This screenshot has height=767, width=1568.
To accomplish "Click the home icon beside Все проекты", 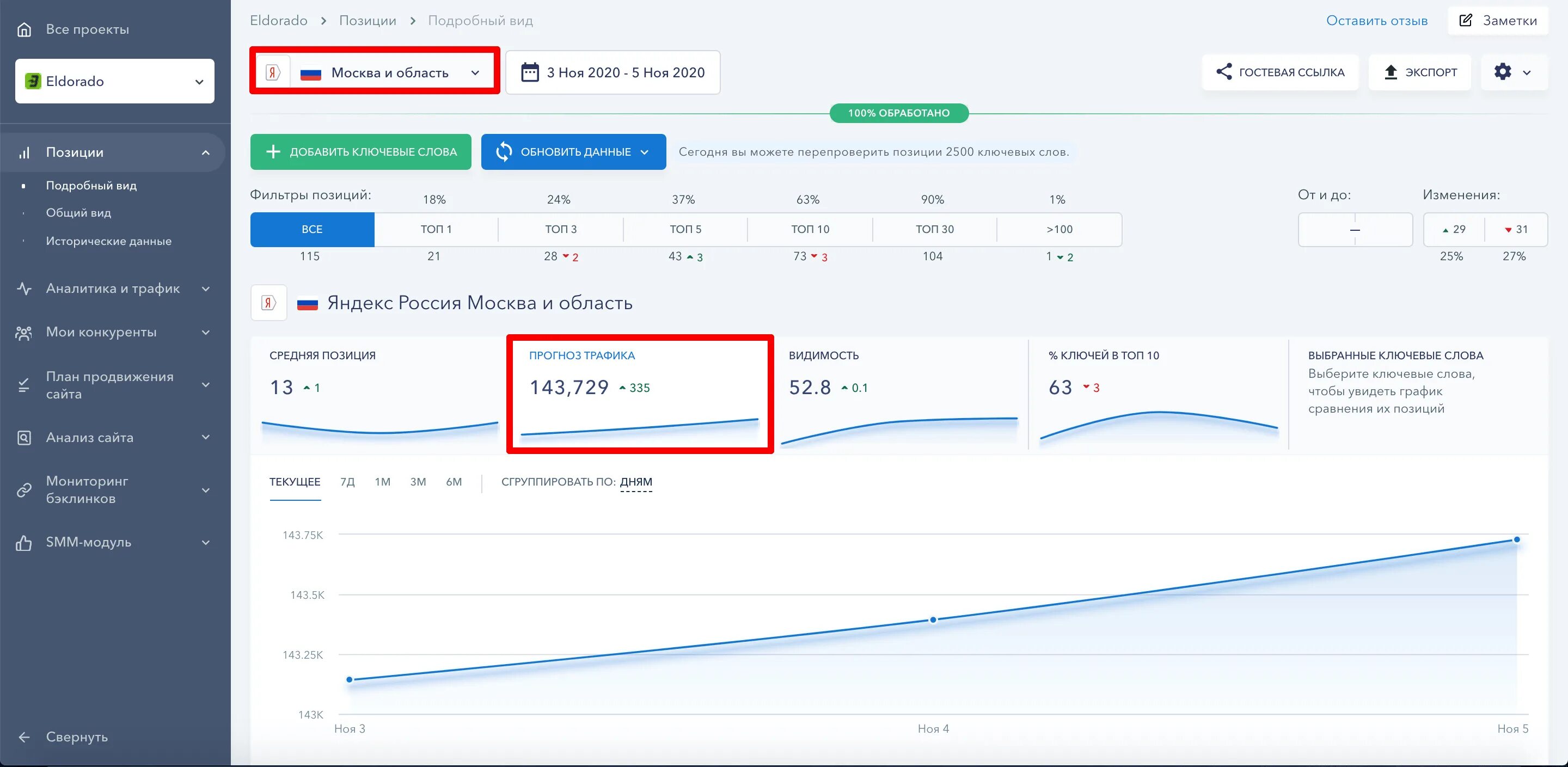I will tap(24, 29).
